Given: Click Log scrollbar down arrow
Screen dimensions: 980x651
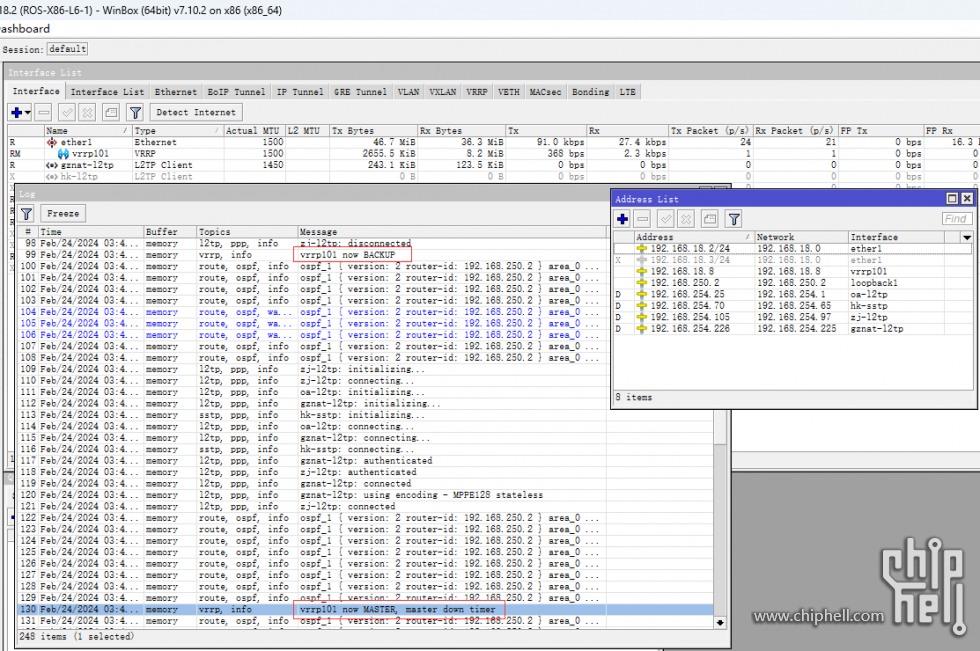Looking at the screenshot, I should click(720, 622).
